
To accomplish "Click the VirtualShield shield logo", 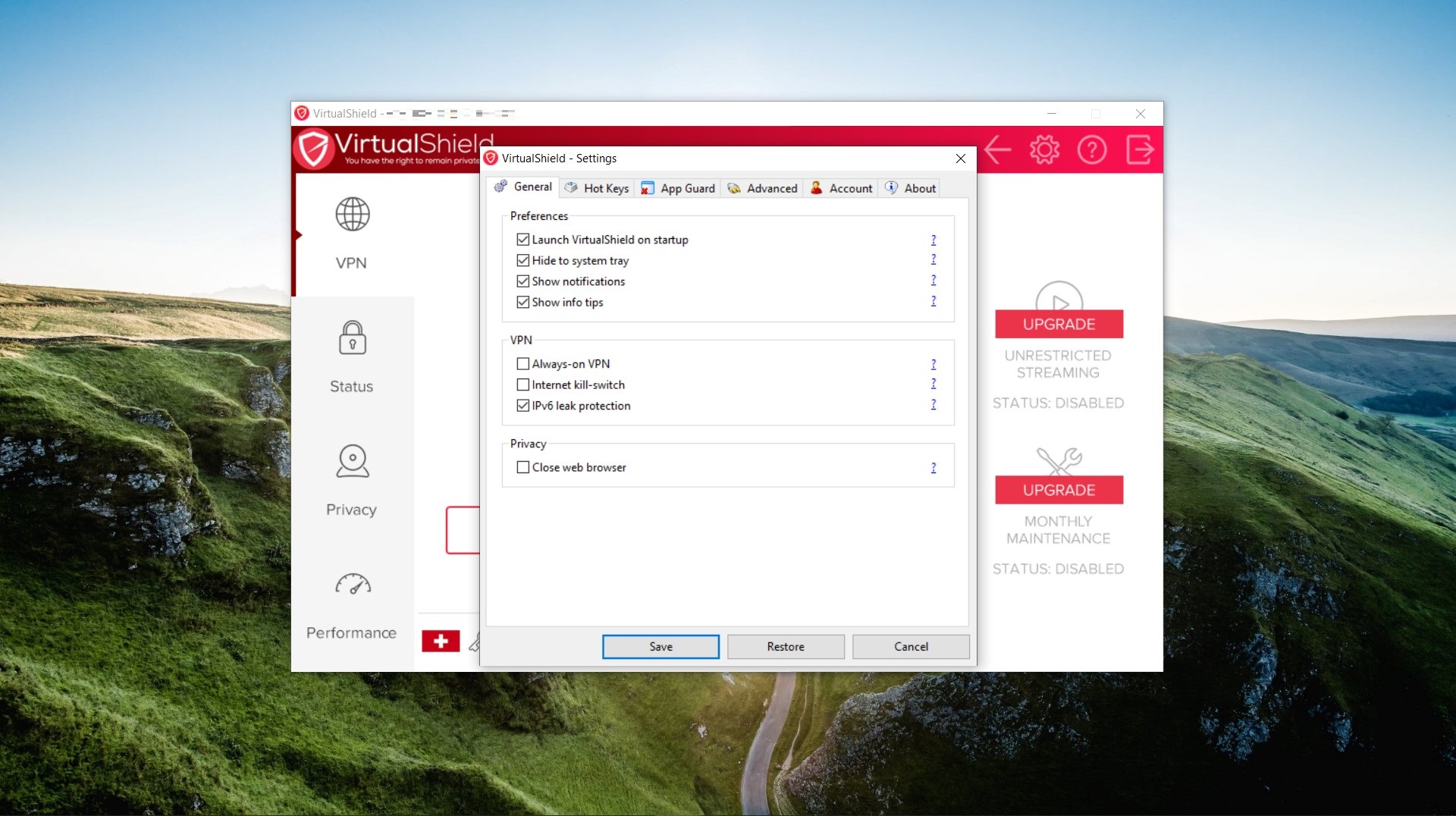I will 315,149.
